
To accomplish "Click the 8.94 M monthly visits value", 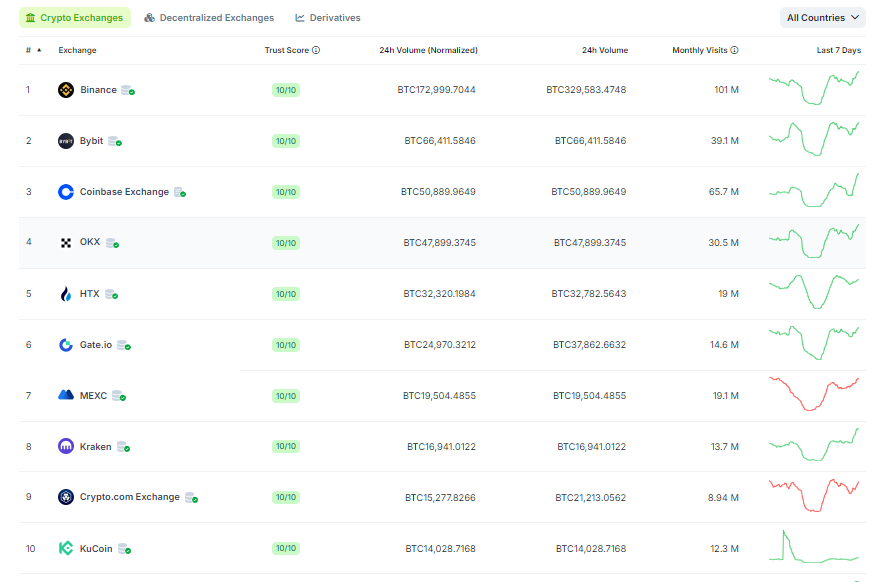I will pyautogui.click(x=723, y=498).
